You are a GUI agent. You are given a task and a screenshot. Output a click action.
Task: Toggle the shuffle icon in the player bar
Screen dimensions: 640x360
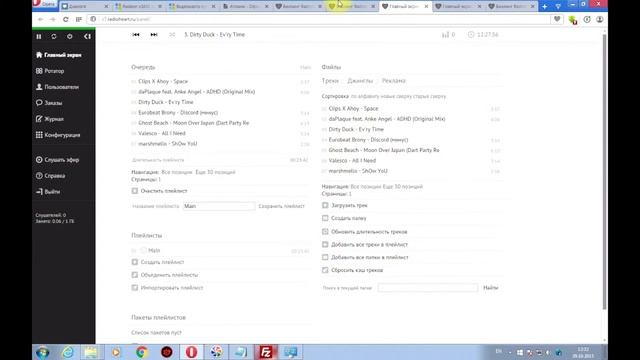(172, 35)
